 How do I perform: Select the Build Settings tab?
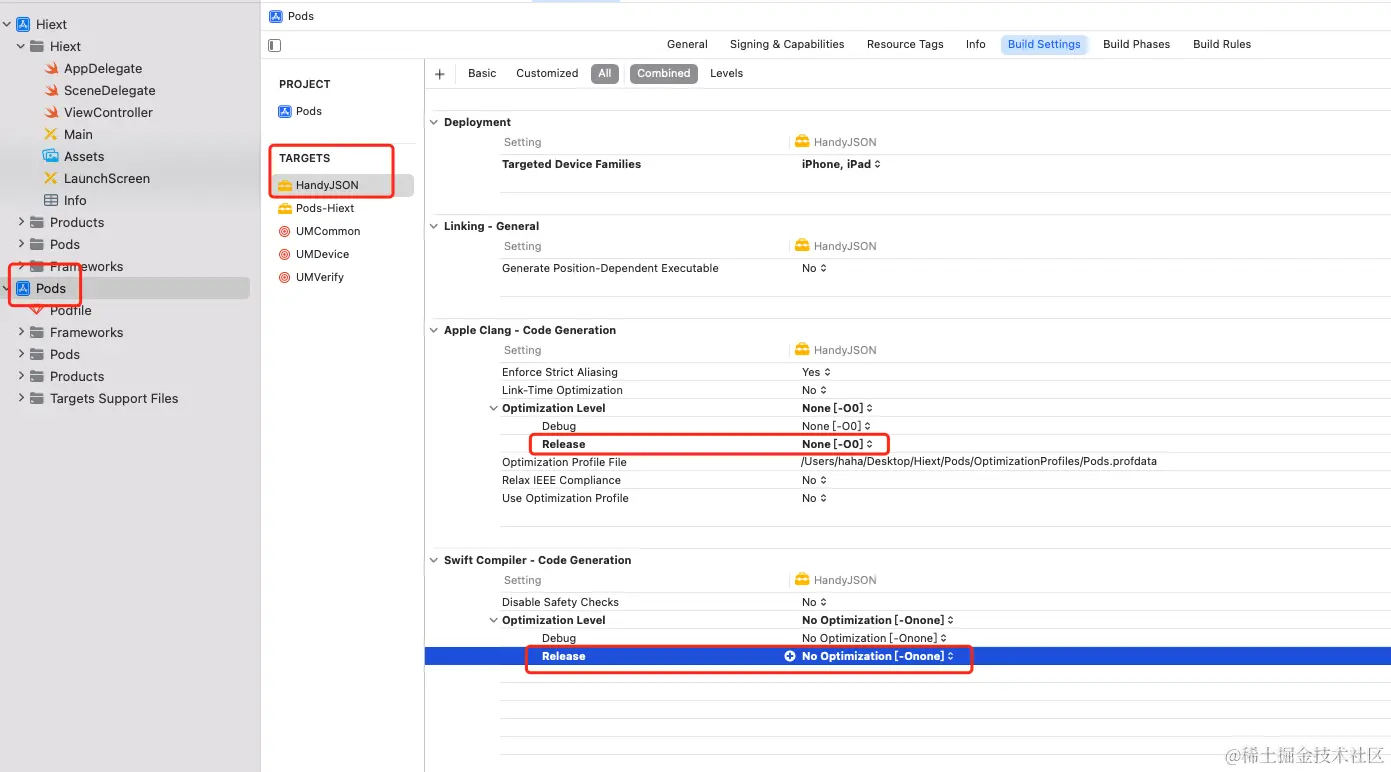coord(1044,44)
